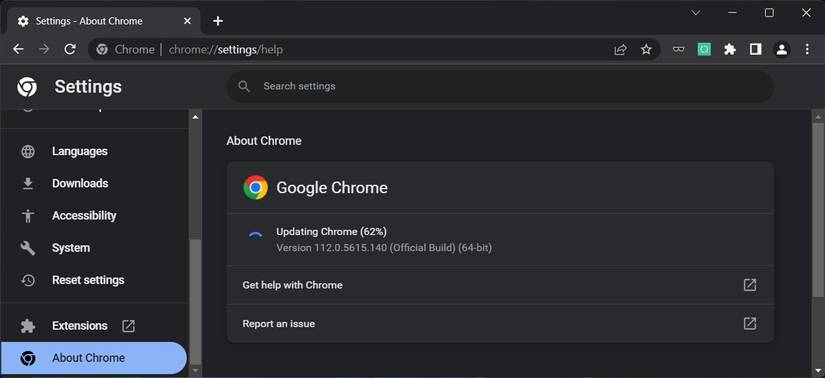825x378 pixels.
Task: Click external link icon for Report an issue
Action: pyautogui.click(x=750, y=324)
